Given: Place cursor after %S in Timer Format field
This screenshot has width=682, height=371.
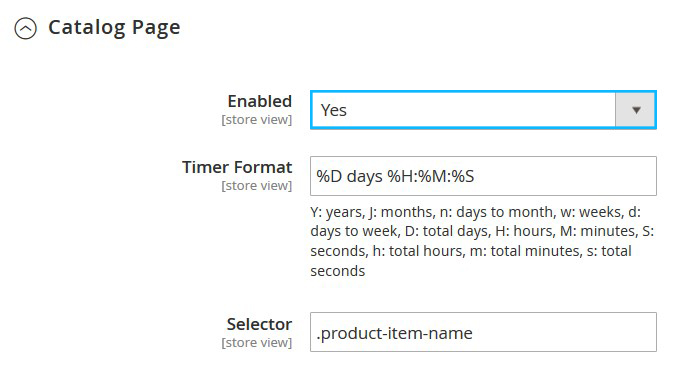Looking at the screenshot, I should pyautogui.click(x=475, y=177).
